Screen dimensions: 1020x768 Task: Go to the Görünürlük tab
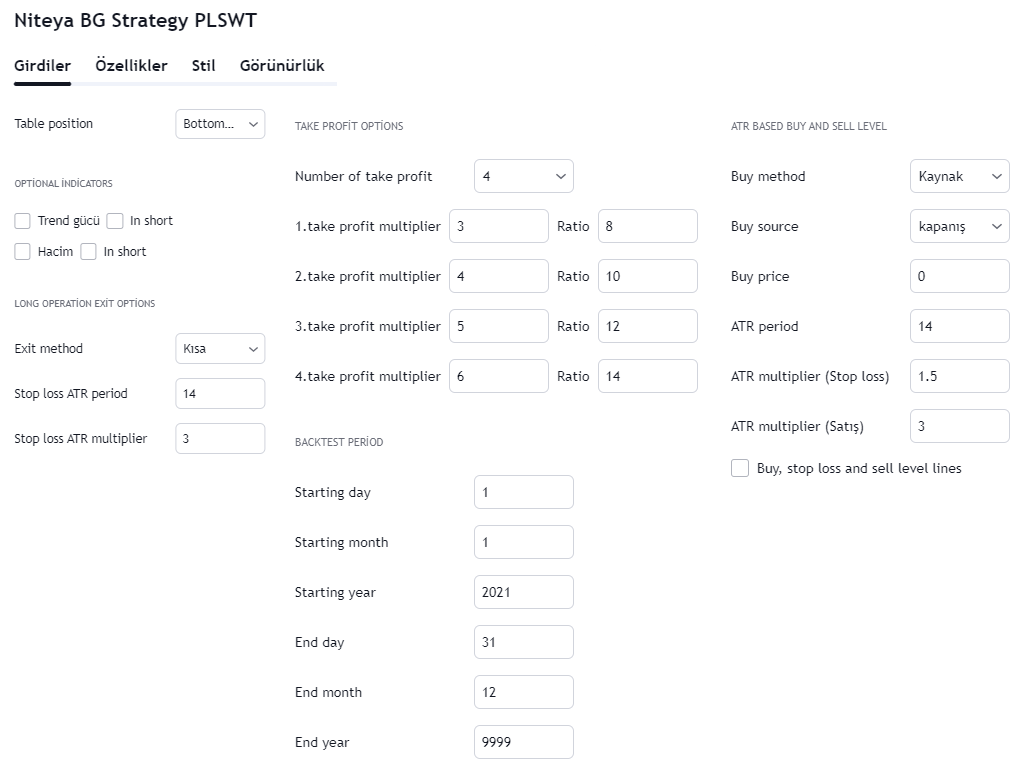coord(282,66)
